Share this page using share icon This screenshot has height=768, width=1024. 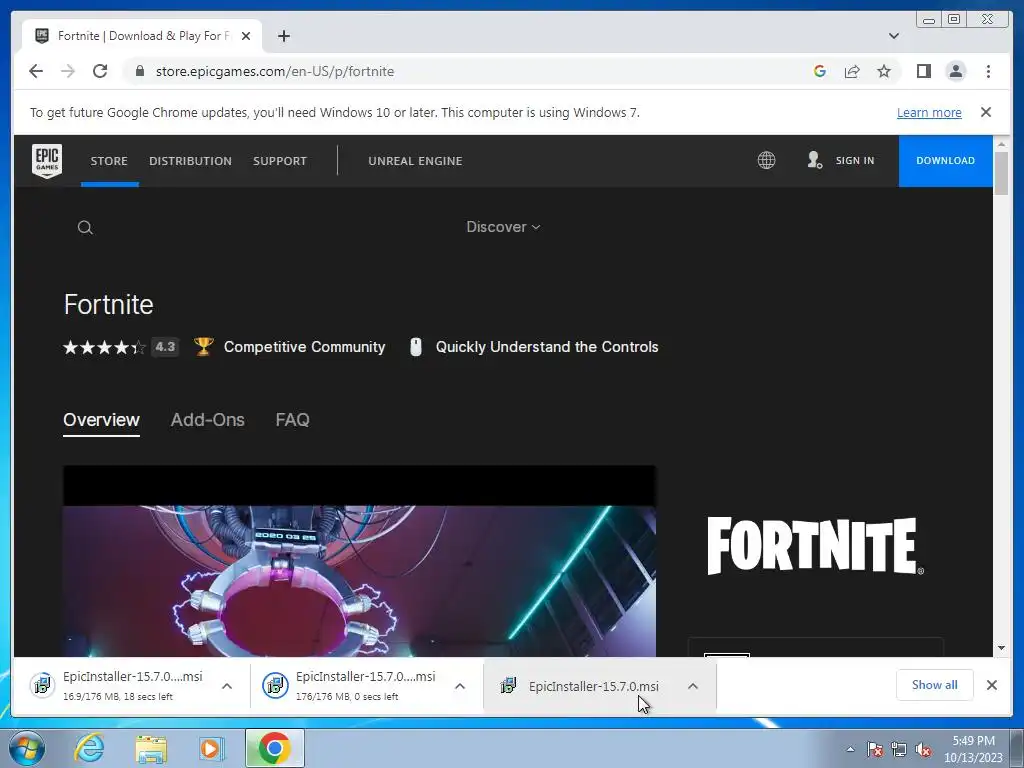click(852, 71)
